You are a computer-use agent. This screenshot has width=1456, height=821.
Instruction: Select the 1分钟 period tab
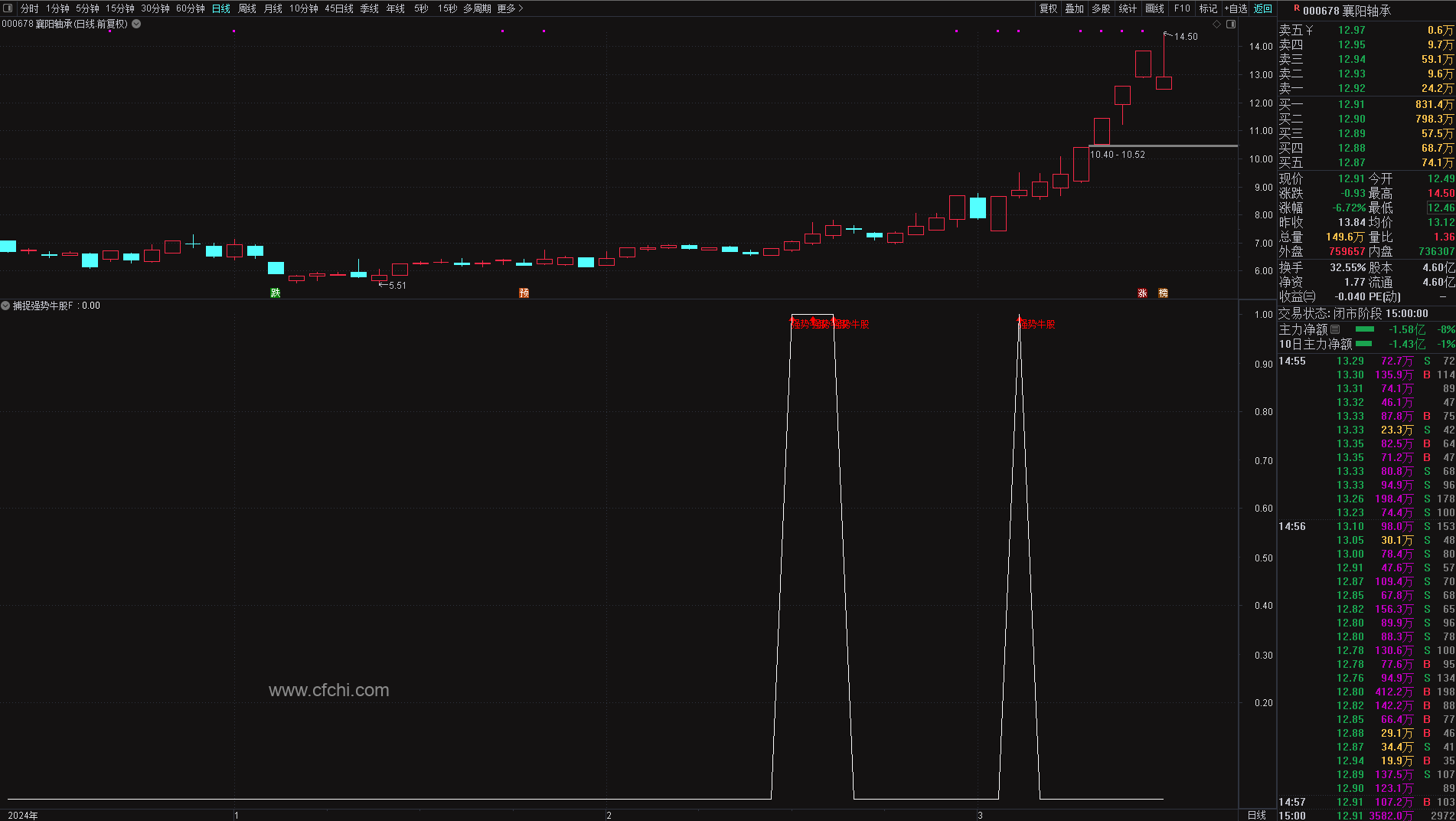[x=57, y=8]
